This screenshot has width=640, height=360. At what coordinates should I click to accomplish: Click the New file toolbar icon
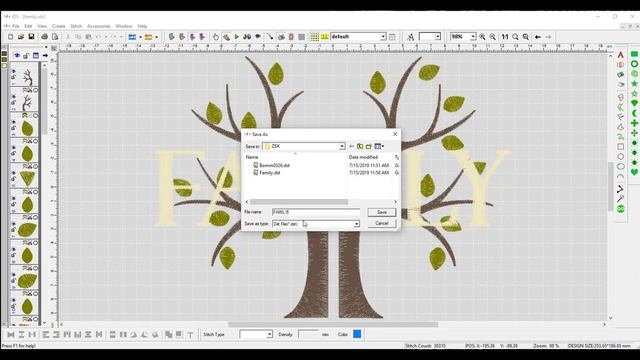(x=10, y=37)
